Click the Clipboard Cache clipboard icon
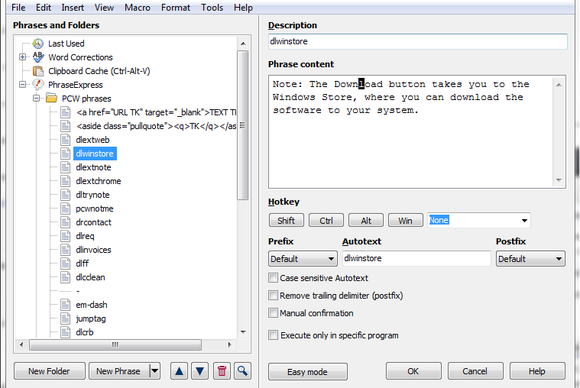580x388 pixels. click(x=38, y=71)
